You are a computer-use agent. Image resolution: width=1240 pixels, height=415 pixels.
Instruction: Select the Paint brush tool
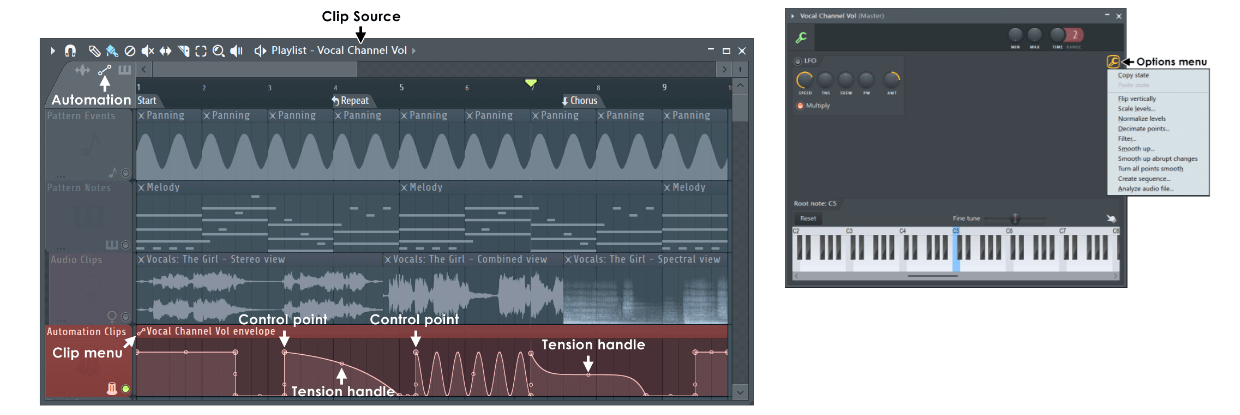[112, 50]
